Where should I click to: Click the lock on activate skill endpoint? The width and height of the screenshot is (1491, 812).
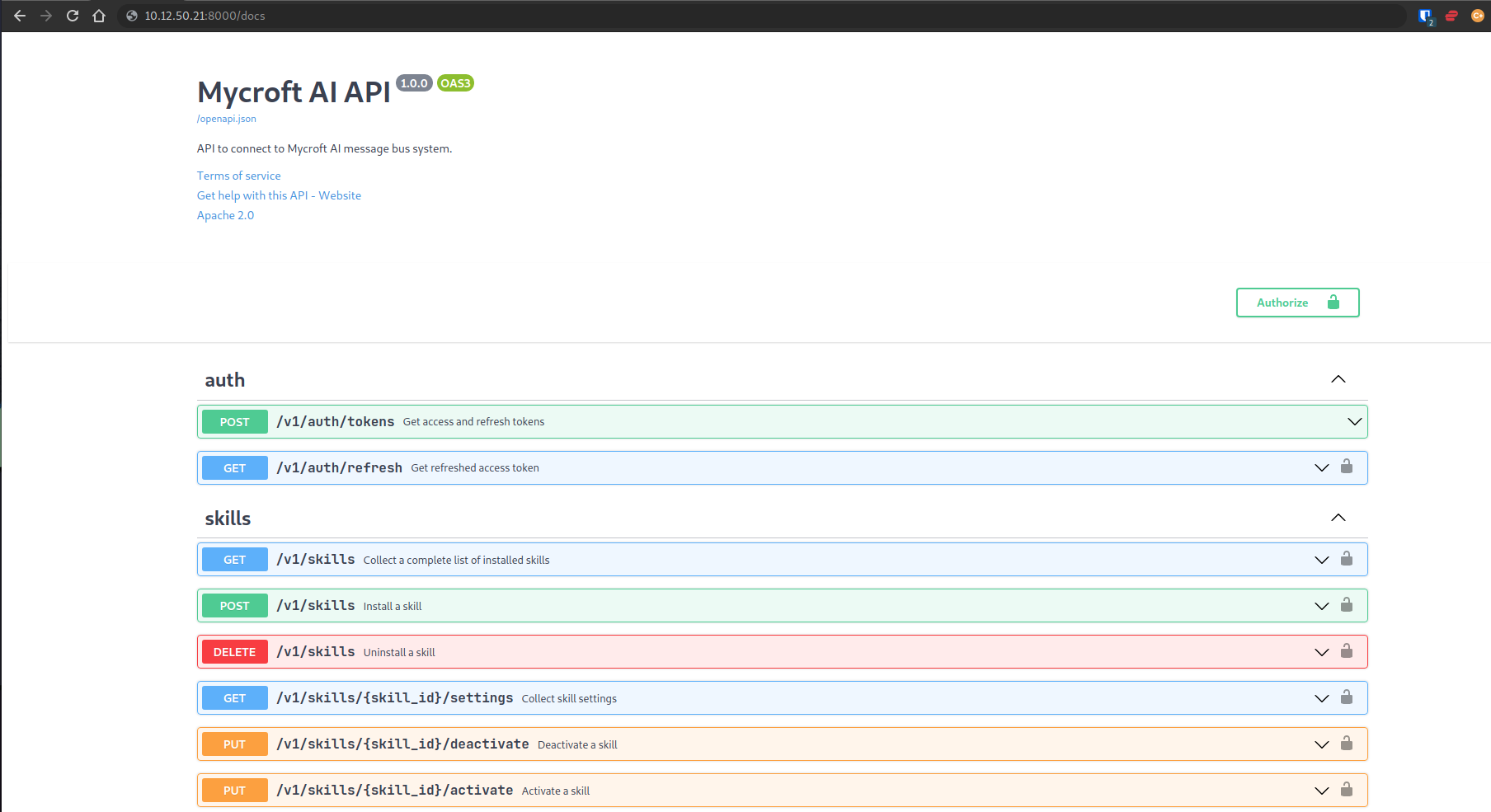coord(1347,790)
